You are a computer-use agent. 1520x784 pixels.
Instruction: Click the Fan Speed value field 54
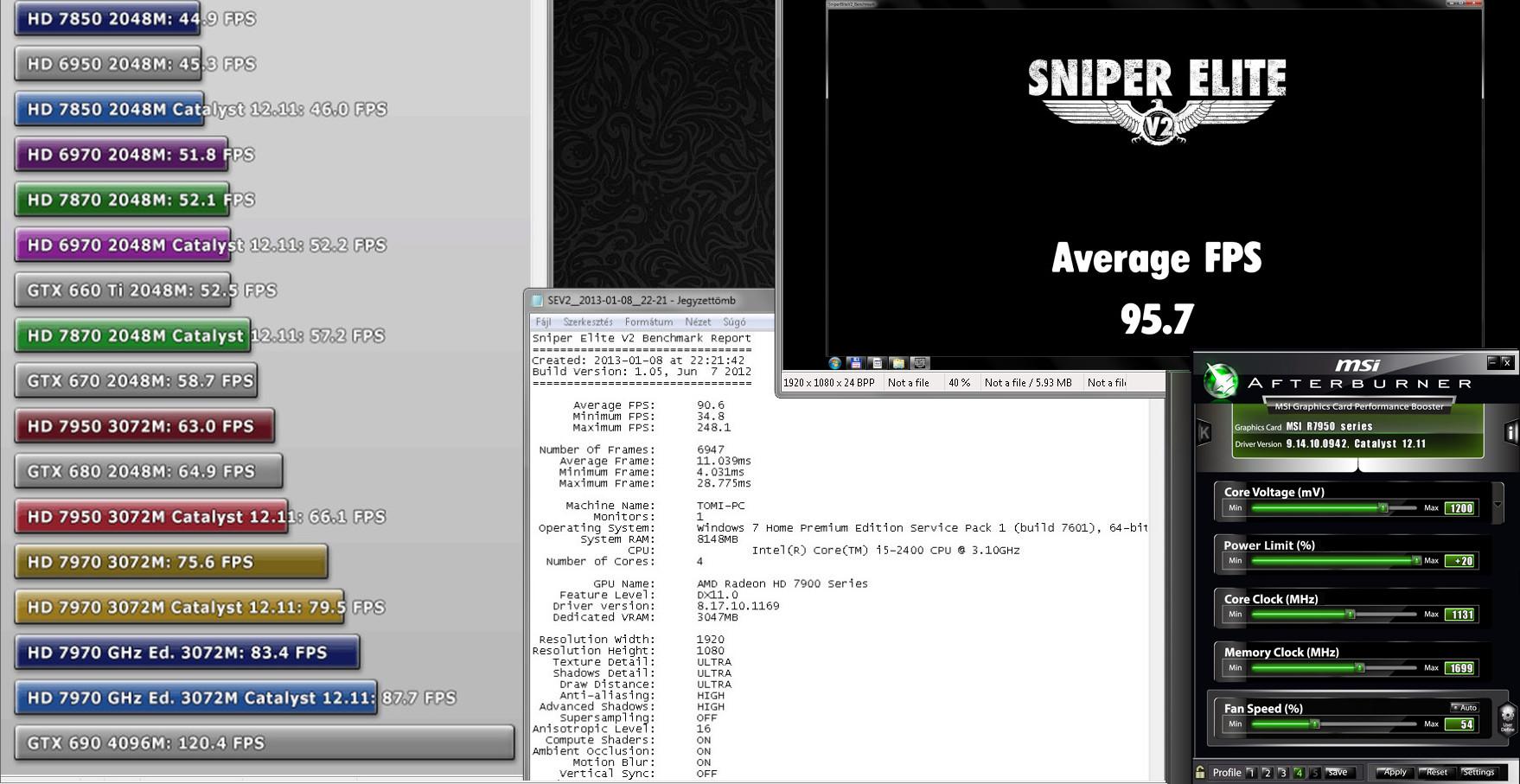(1461, 724)
